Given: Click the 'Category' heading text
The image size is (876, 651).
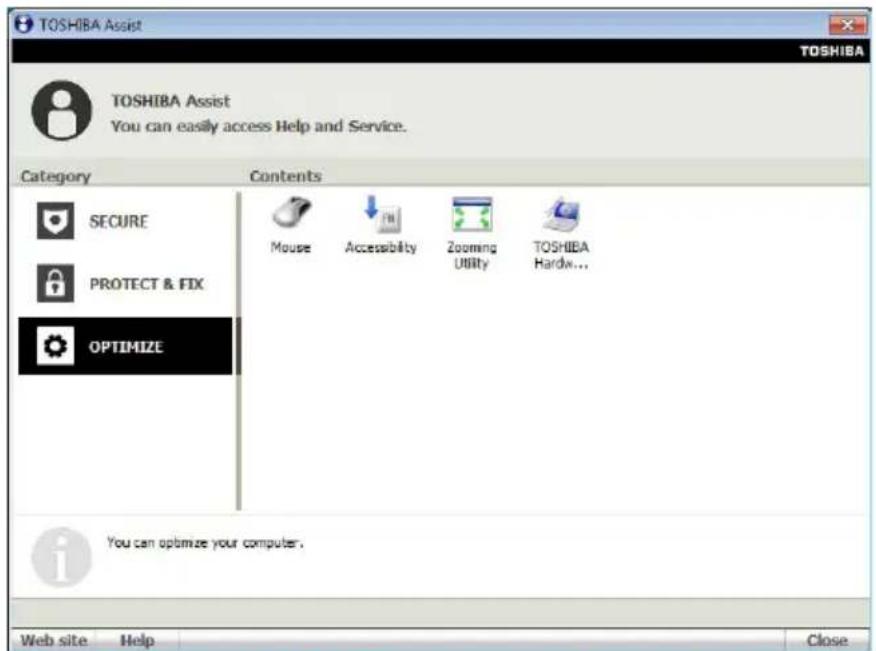Looking at the screenshot, I should tap(55, 177).
